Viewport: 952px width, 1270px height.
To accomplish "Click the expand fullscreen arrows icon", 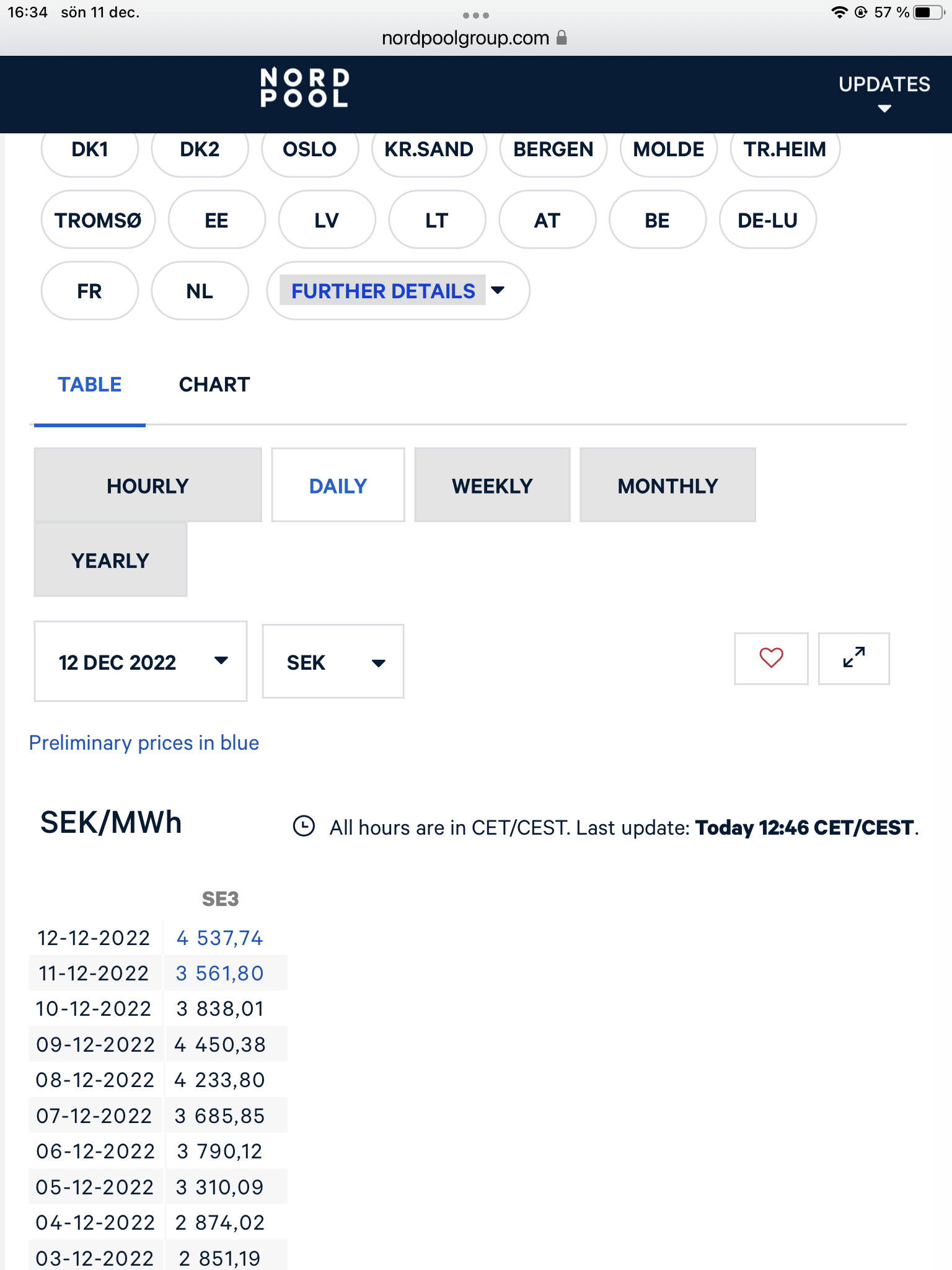I will [853, 658].
